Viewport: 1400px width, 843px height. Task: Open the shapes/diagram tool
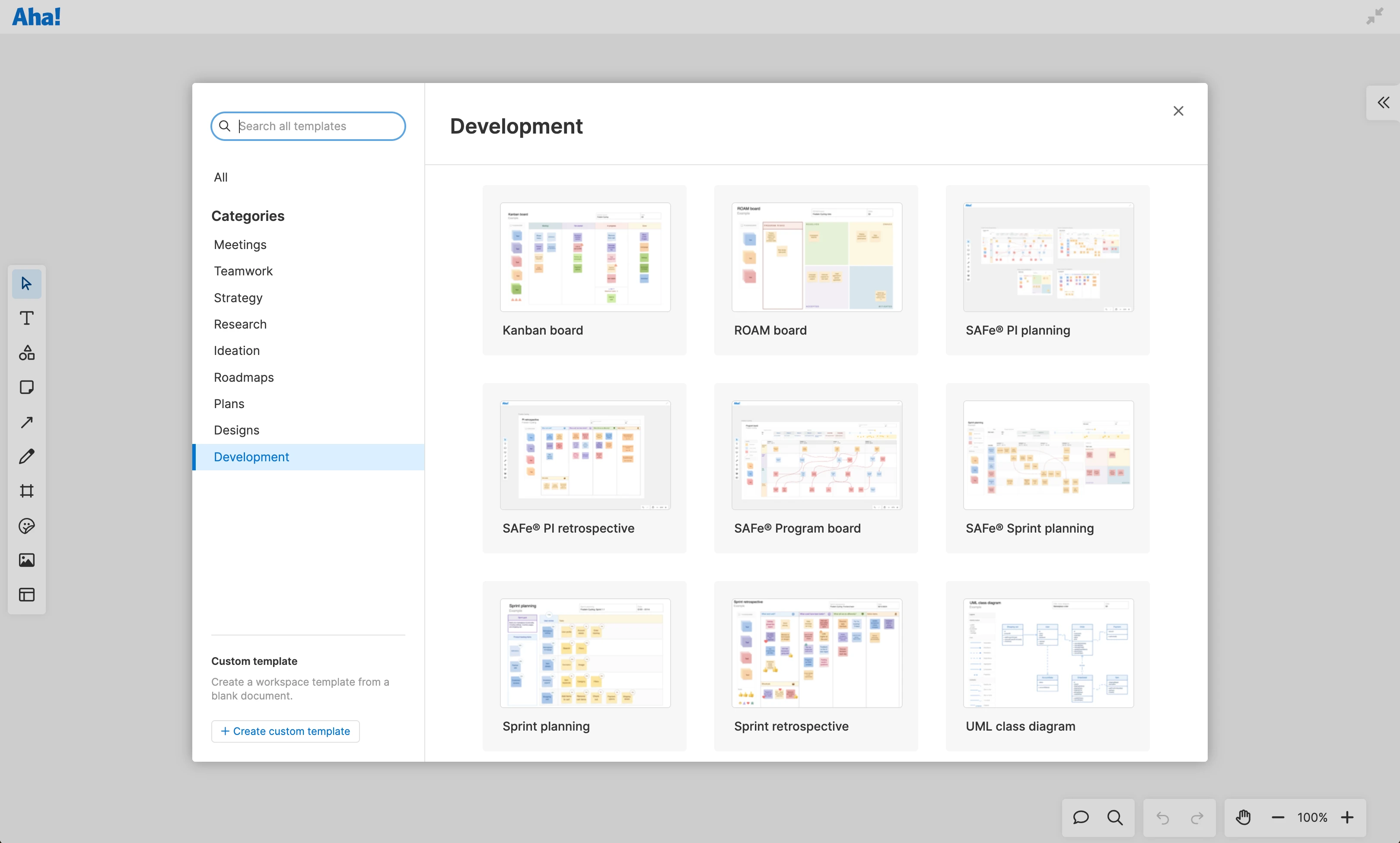(x=26, y=353)
